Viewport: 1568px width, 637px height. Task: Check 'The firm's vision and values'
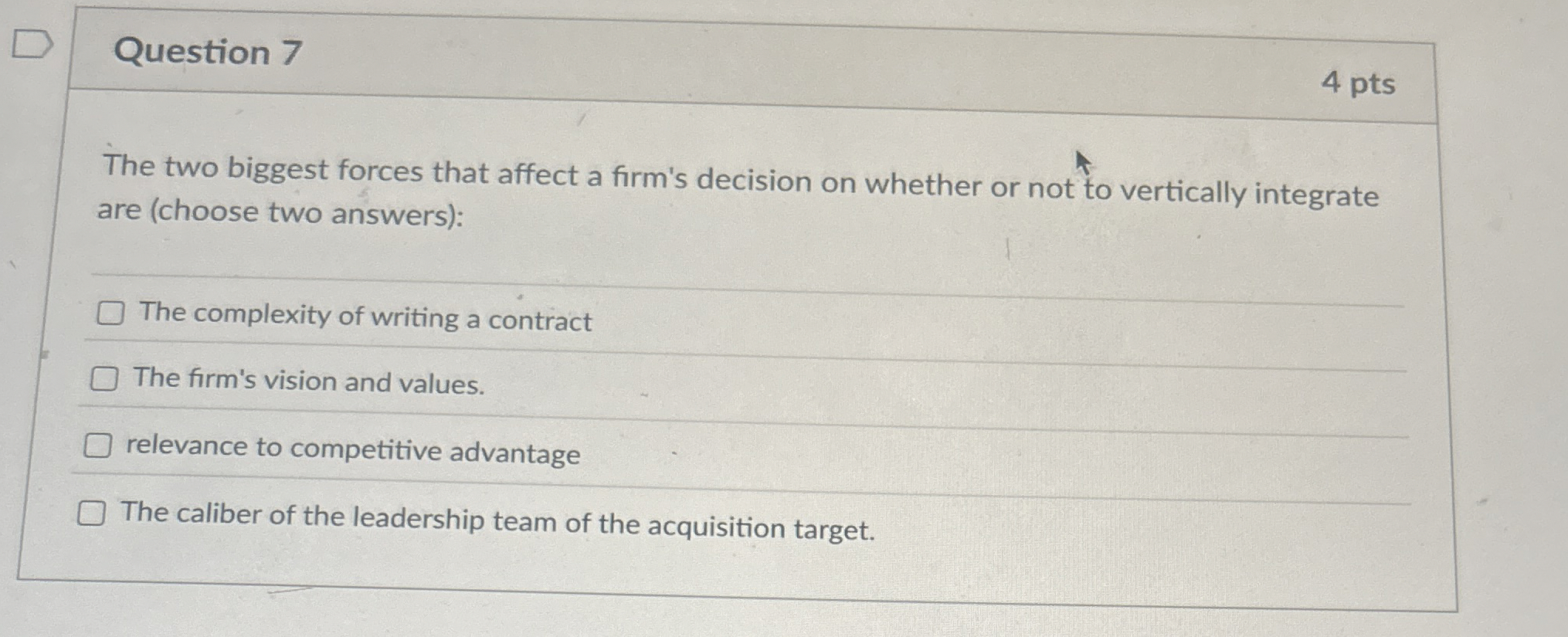coord(106,378)
